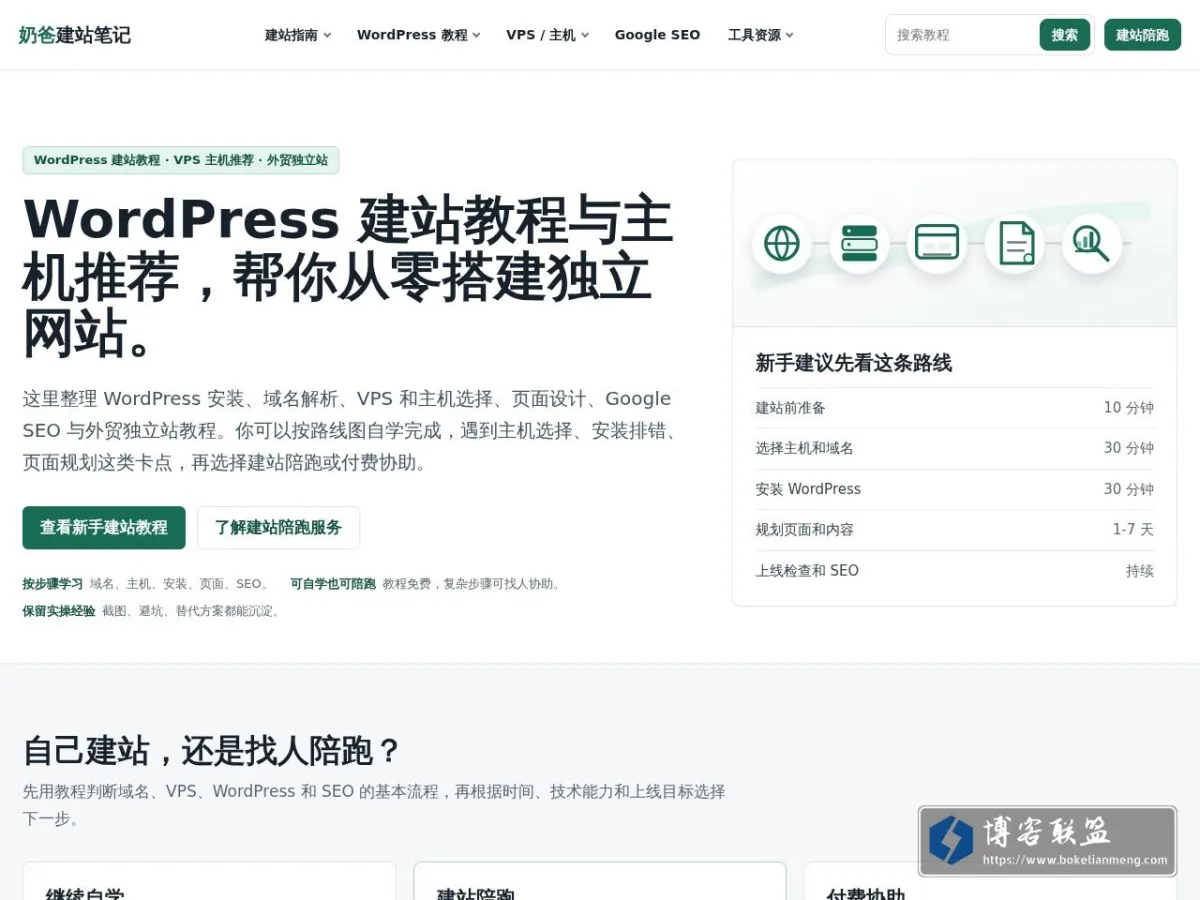Click 查看新手建站教程 button
Image resolution: width=1200 pixels, height=900 pixels.
pos(104,527)
